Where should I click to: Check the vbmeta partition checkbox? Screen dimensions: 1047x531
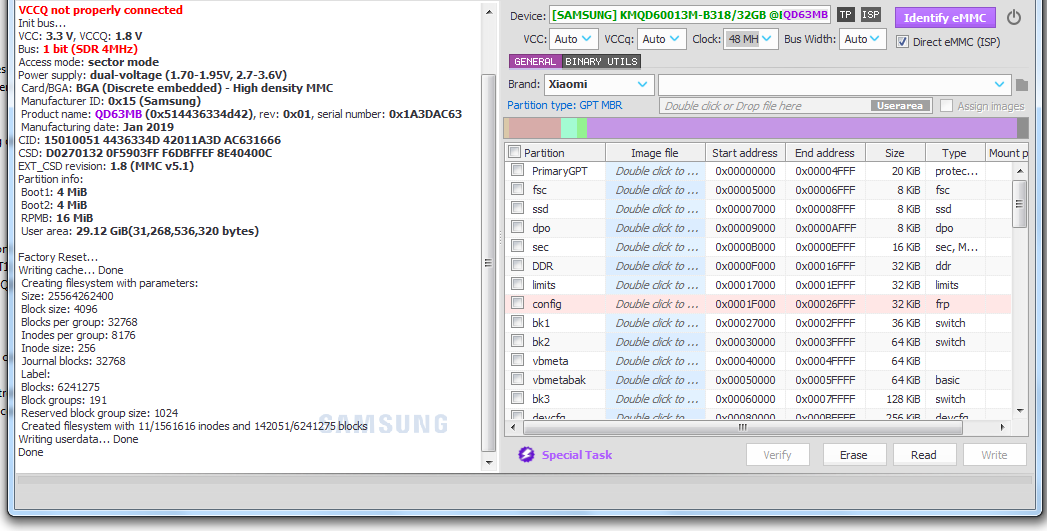517,360
